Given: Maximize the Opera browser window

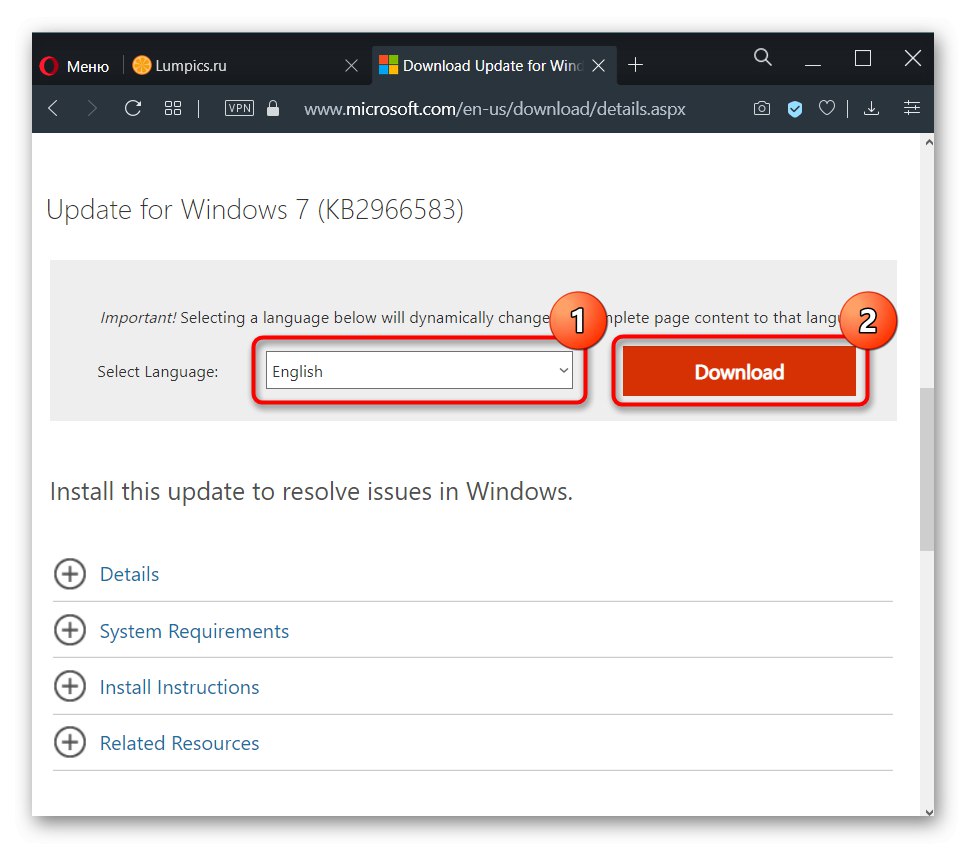Looking at the screenshot, I should click(862, 59).
